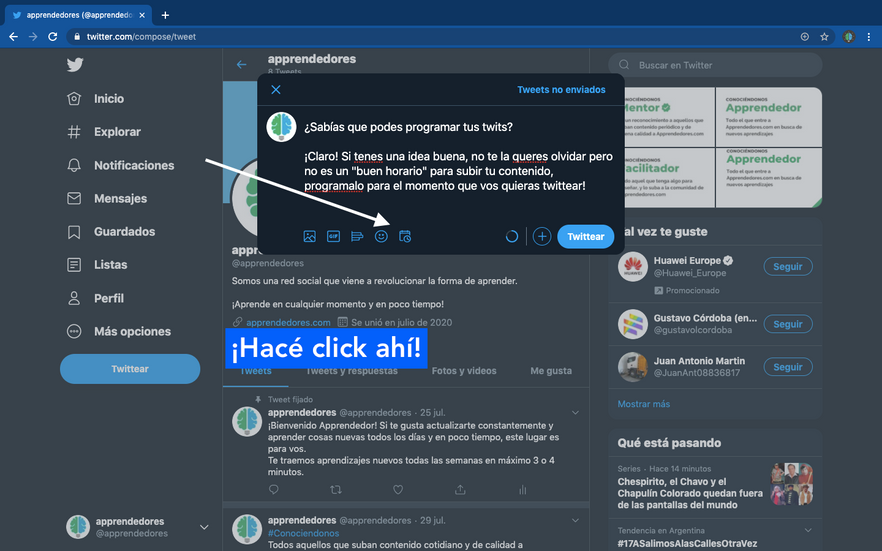This screenshot has width=882, height=551.
Task: Close the apprendedores browser tab
Action: tap(142, 15)
